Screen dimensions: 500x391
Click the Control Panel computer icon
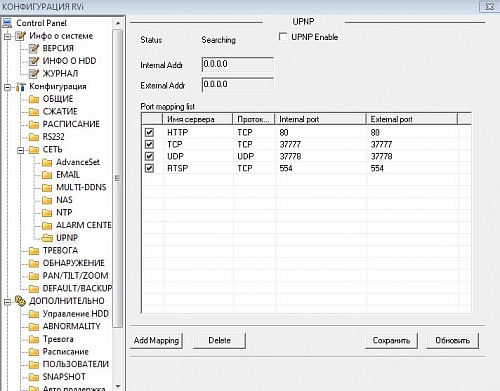point(7,23)
